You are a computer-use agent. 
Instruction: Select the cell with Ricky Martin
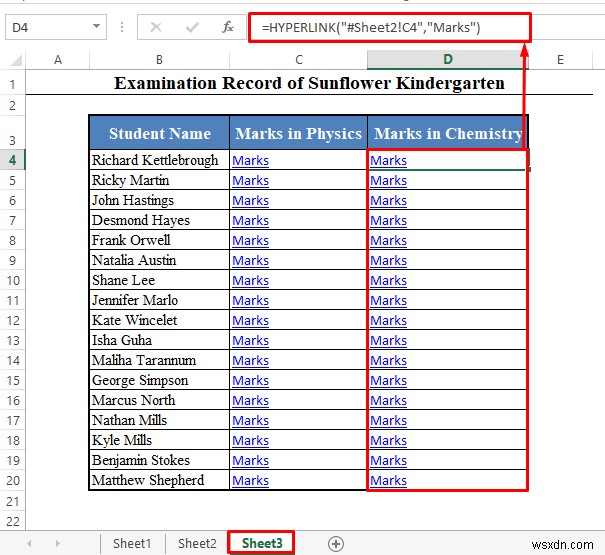coord(159,180)
